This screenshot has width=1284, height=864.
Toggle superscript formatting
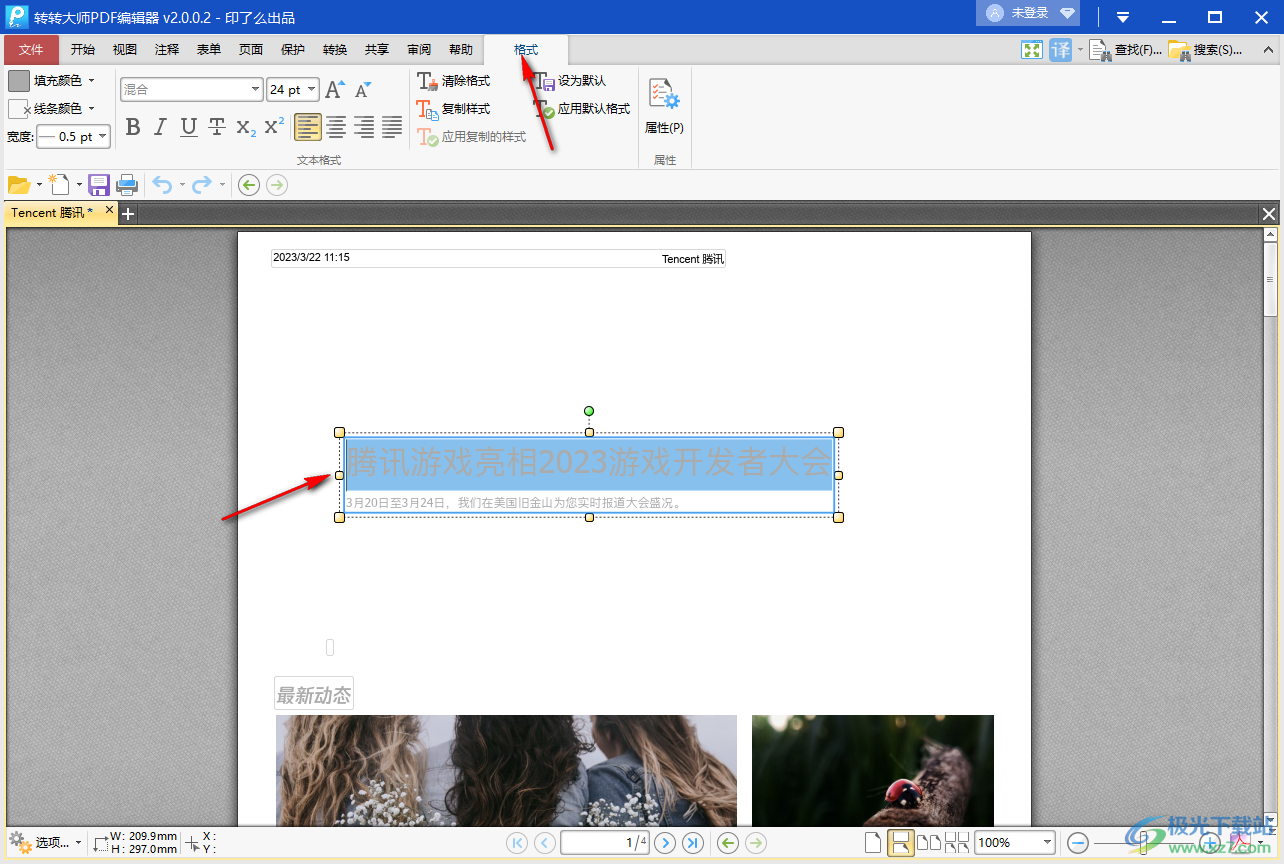pos(274,127)
